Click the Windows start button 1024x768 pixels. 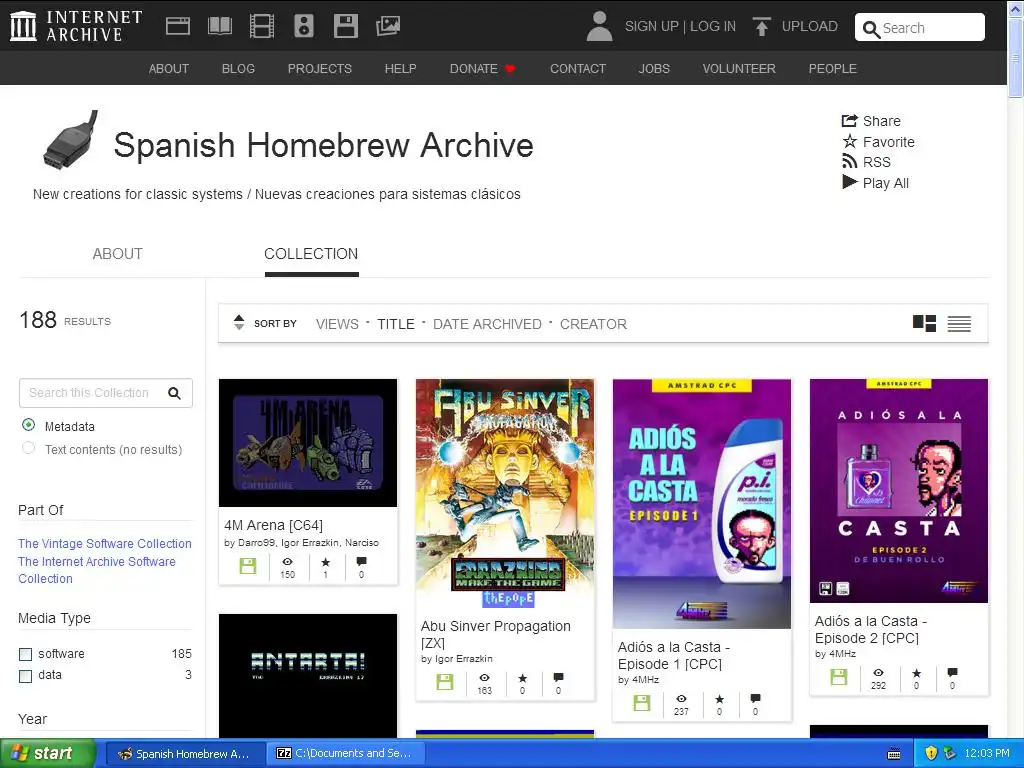tap(48, 753)
